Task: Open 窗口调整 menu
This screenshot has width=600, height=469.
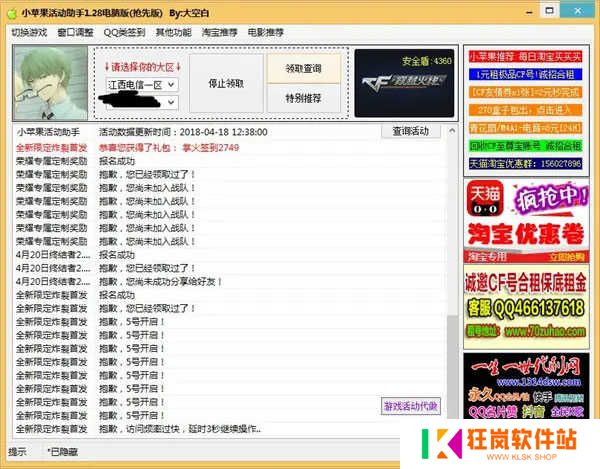Action: click(x=76, y=32)
